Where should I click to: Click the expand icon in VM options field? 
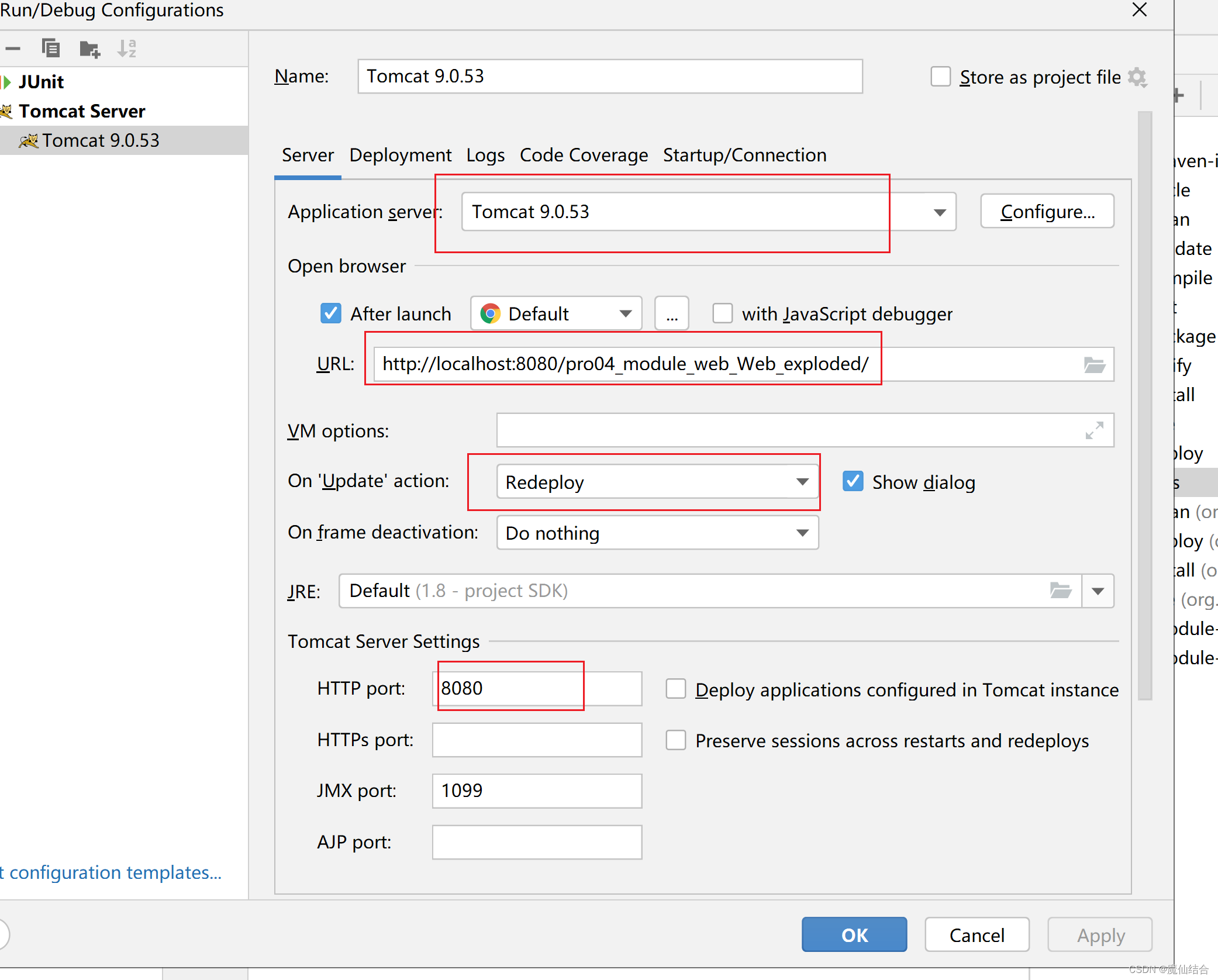1094,430
